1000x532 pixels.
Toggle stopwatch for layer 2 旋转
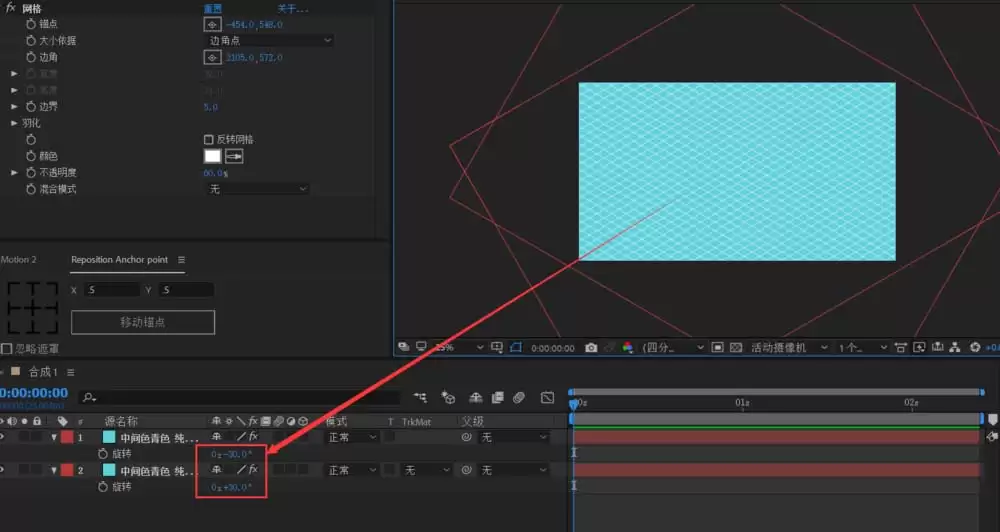(103, 487)
